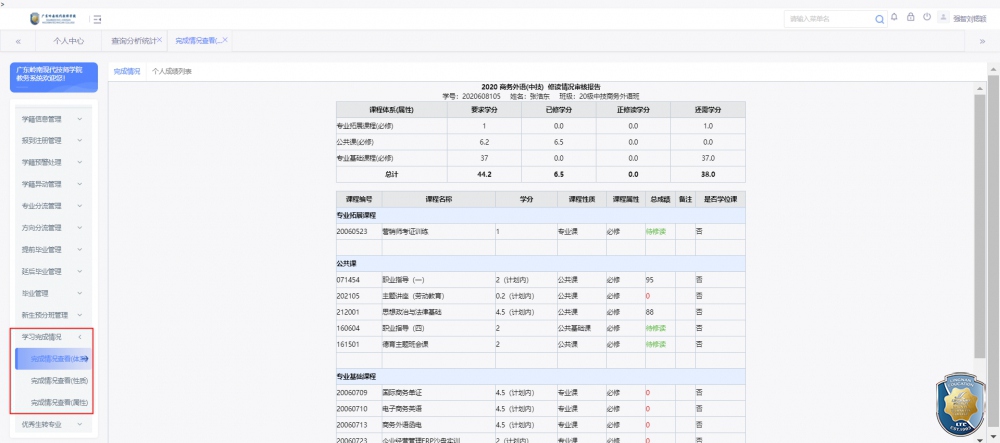
Task: Expand 专业分流管理 menu
Action: tap(52, 206)
